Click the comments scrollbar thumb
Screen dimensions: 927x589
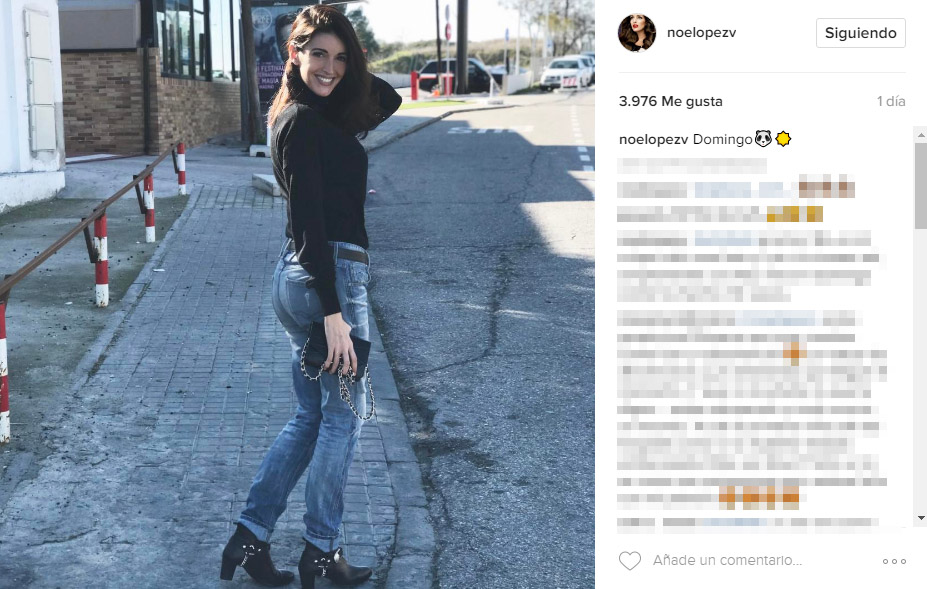(920, 185)
